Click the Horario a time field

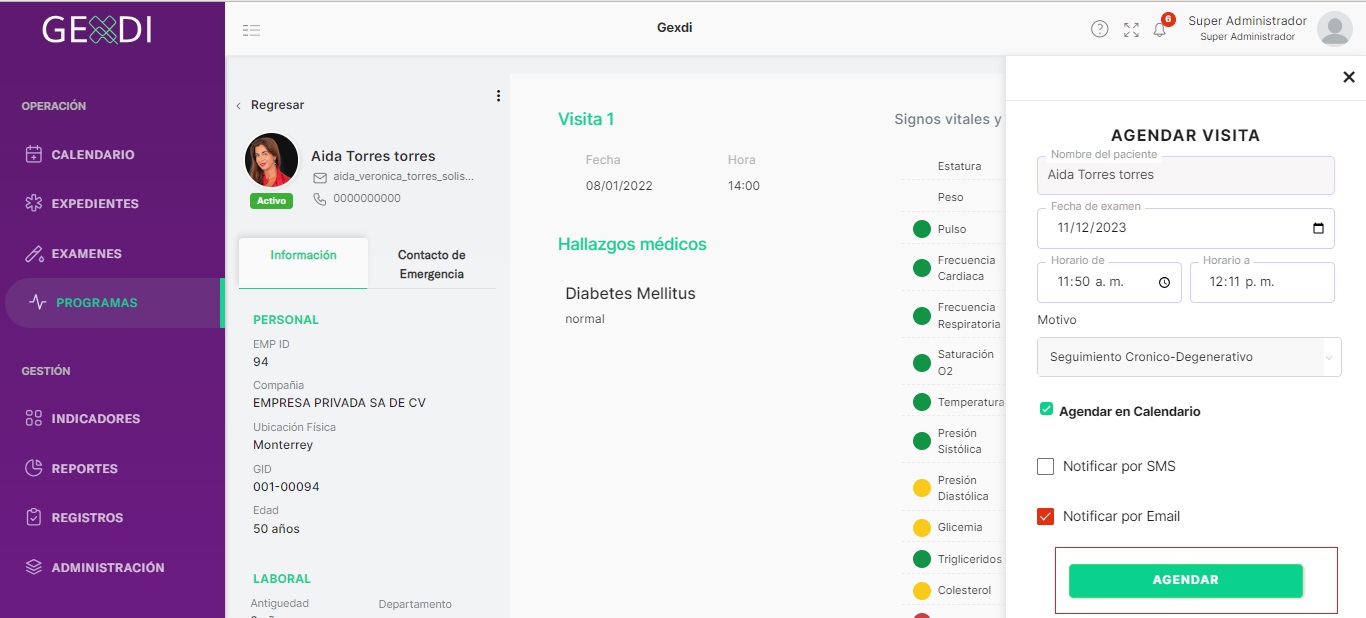(x=1262, y=282)
